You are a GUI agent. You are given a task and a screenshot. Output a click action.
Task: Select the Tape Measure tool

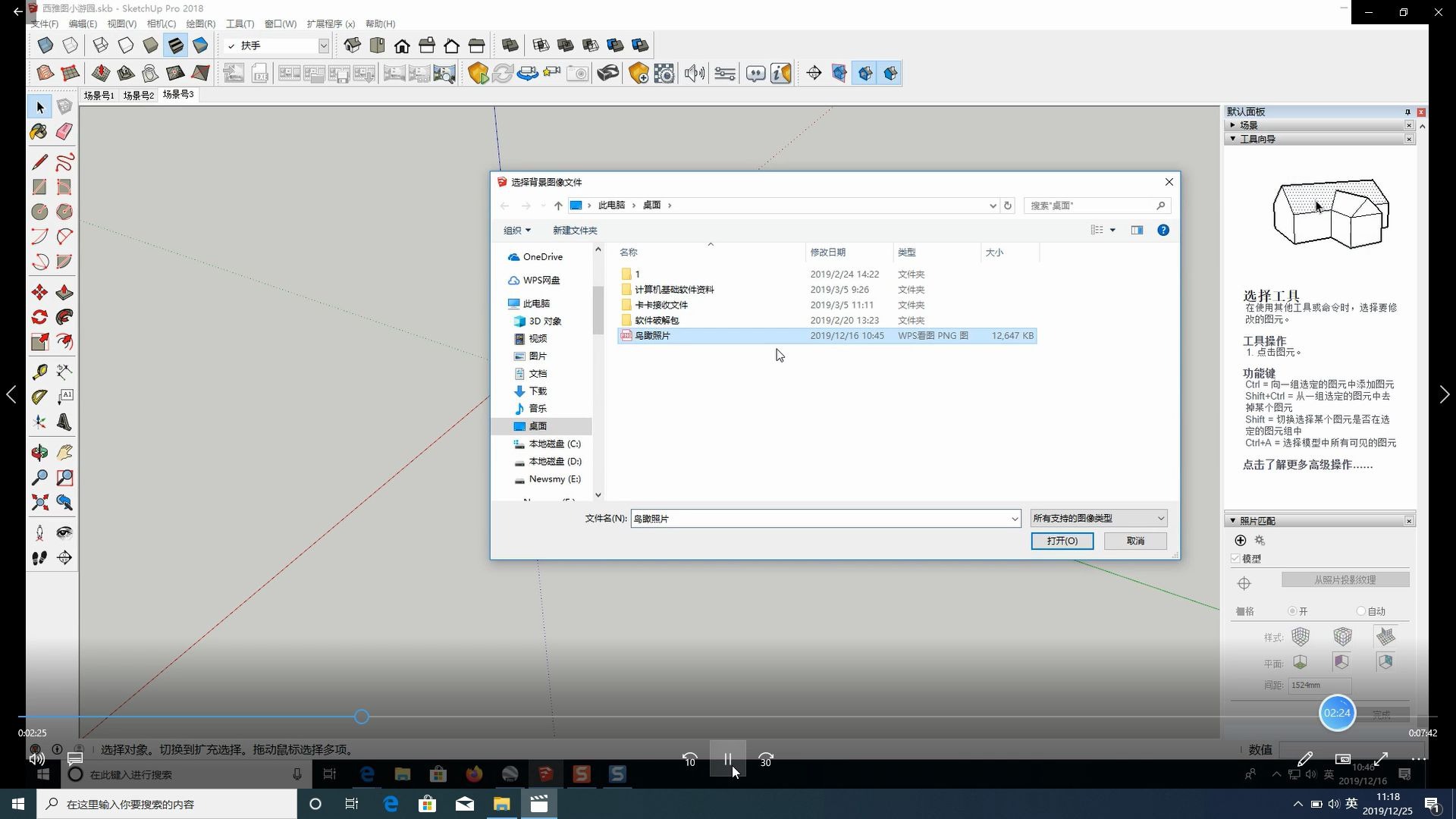39,372
